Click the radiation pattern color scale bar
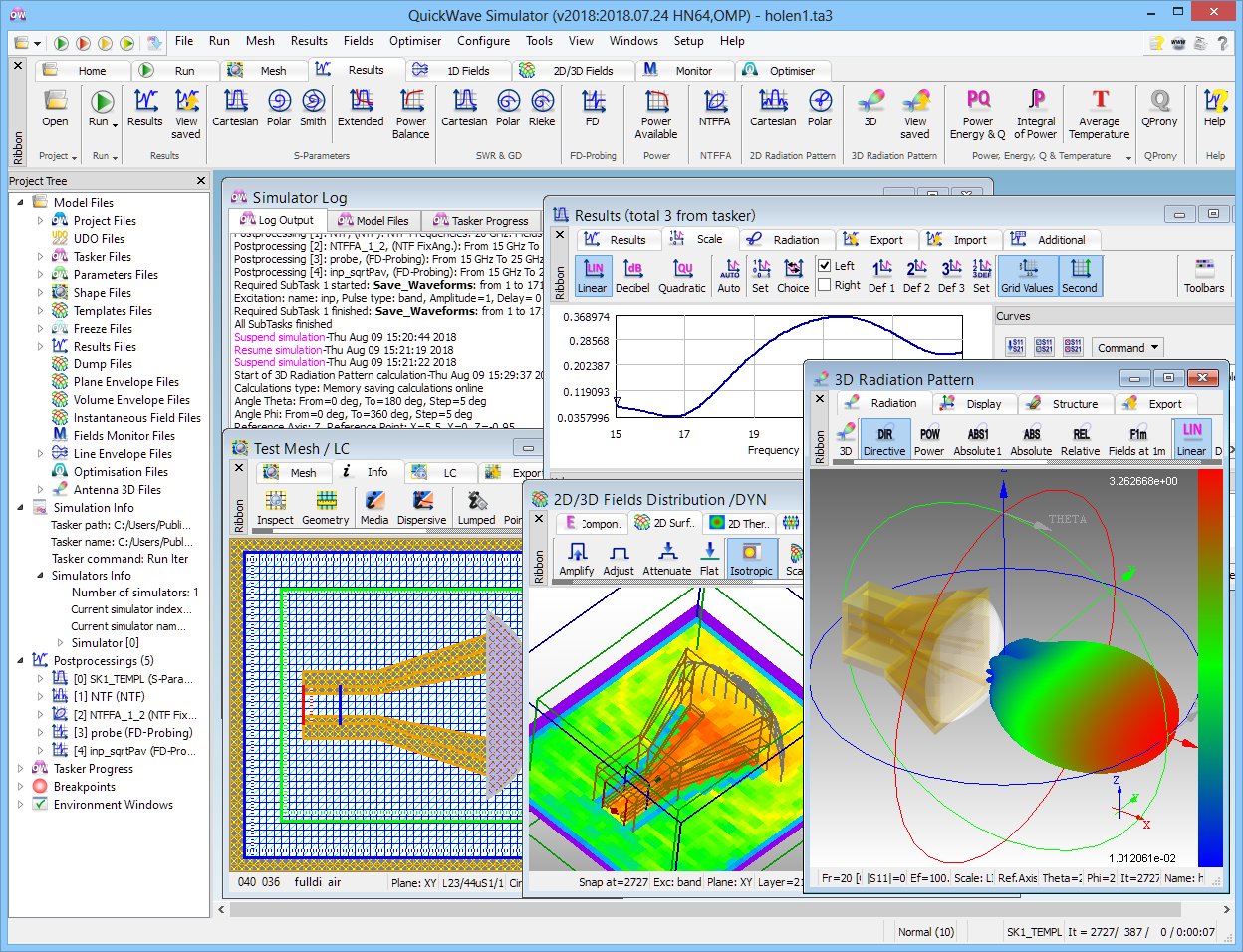Viewport: 1243px width, 952px height. [1210, 667]
